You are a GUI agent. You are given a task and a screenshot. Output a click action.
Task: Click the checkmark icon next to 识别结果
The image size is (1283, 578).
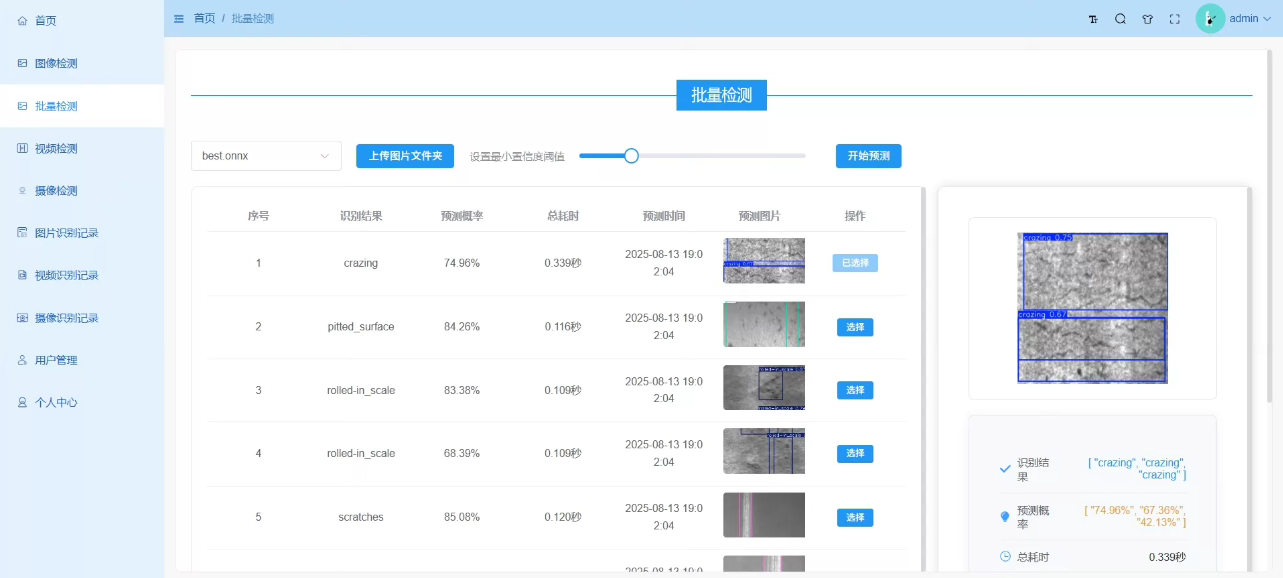(1005, 469)
